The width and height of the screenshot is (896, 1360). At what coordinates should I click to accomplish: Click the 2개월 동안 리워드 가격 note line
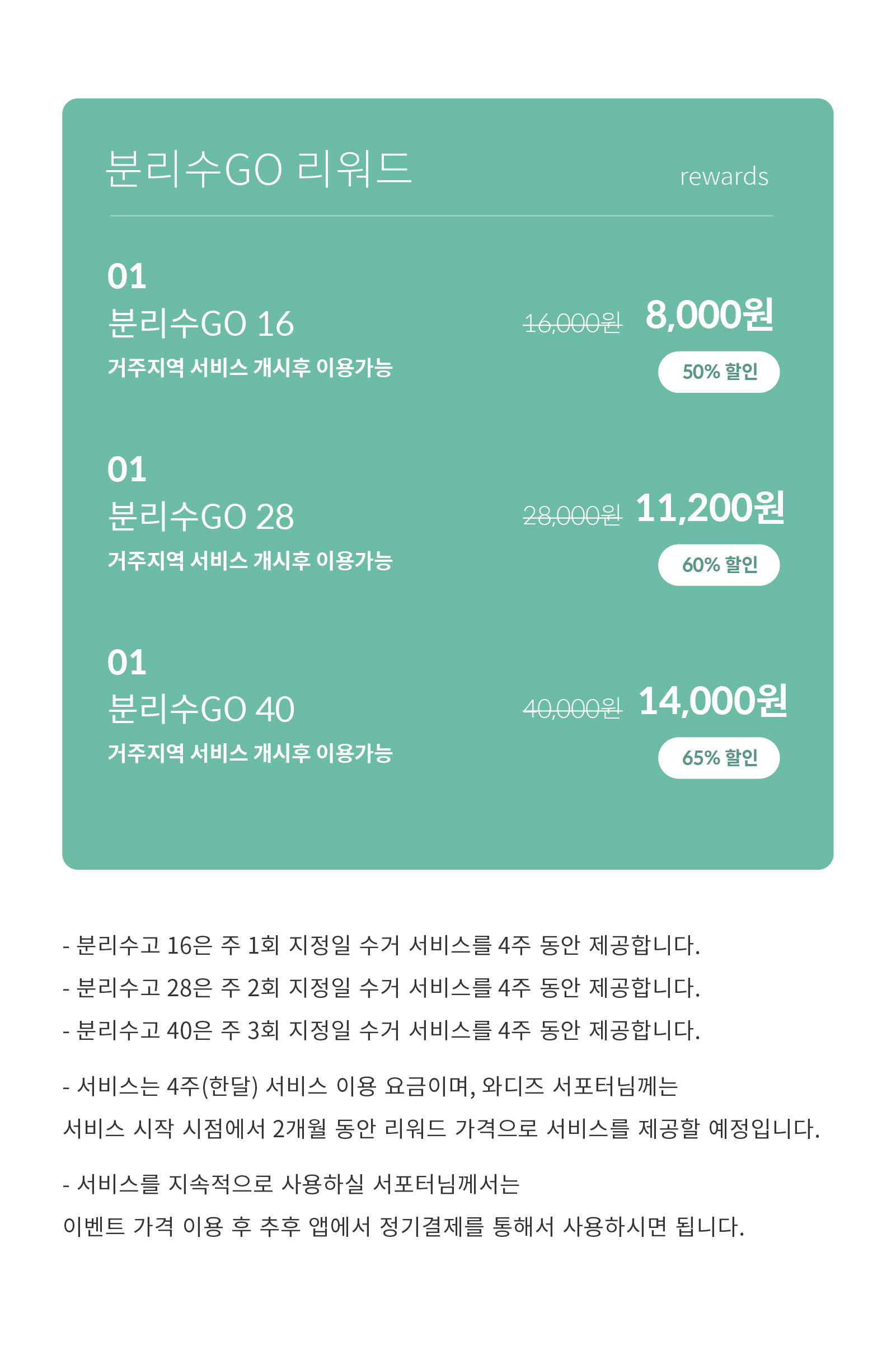click(x=441, y=1129)
